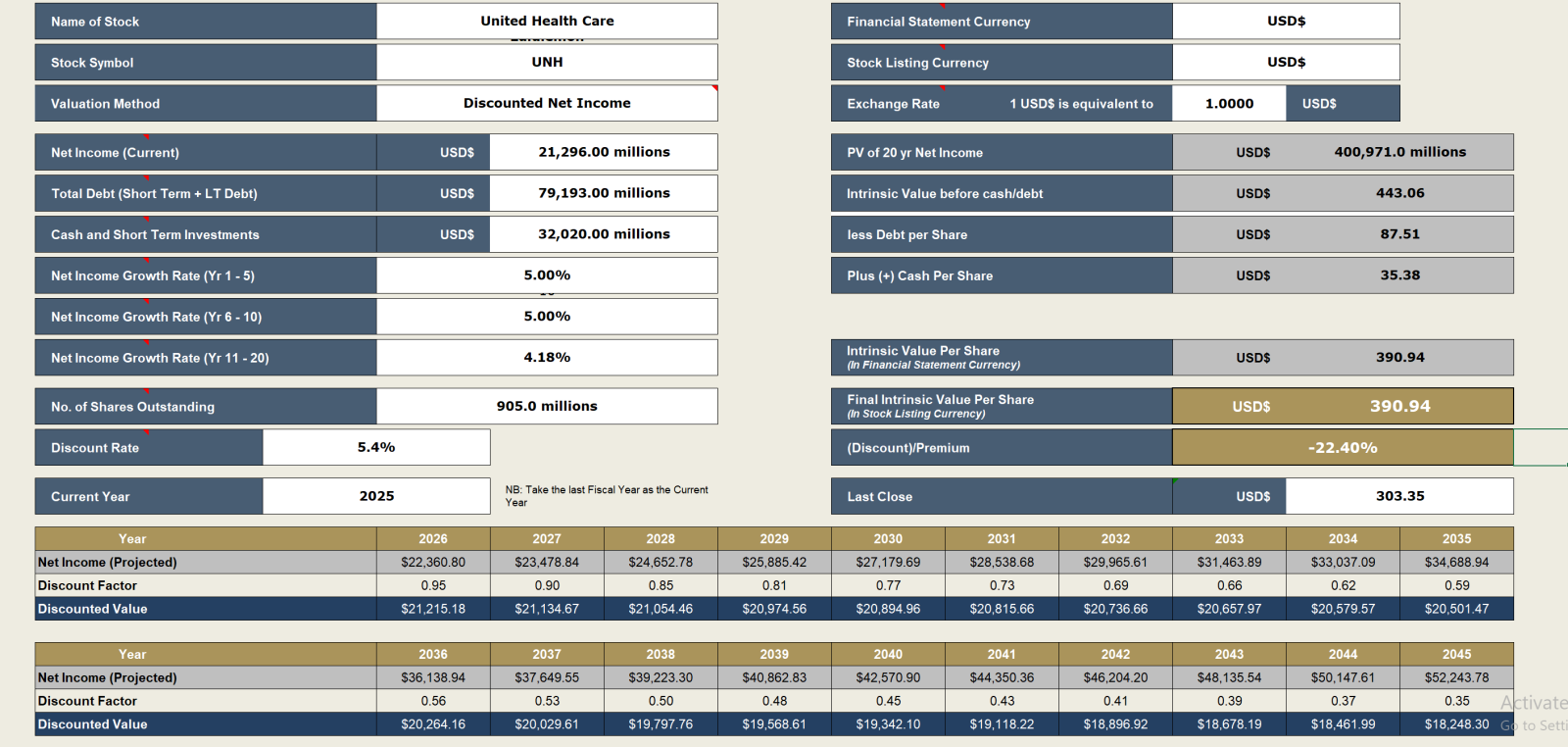Click No. of Shares Outstanding label
This screenshot has width=1568, height=747.
click(206, 406)
